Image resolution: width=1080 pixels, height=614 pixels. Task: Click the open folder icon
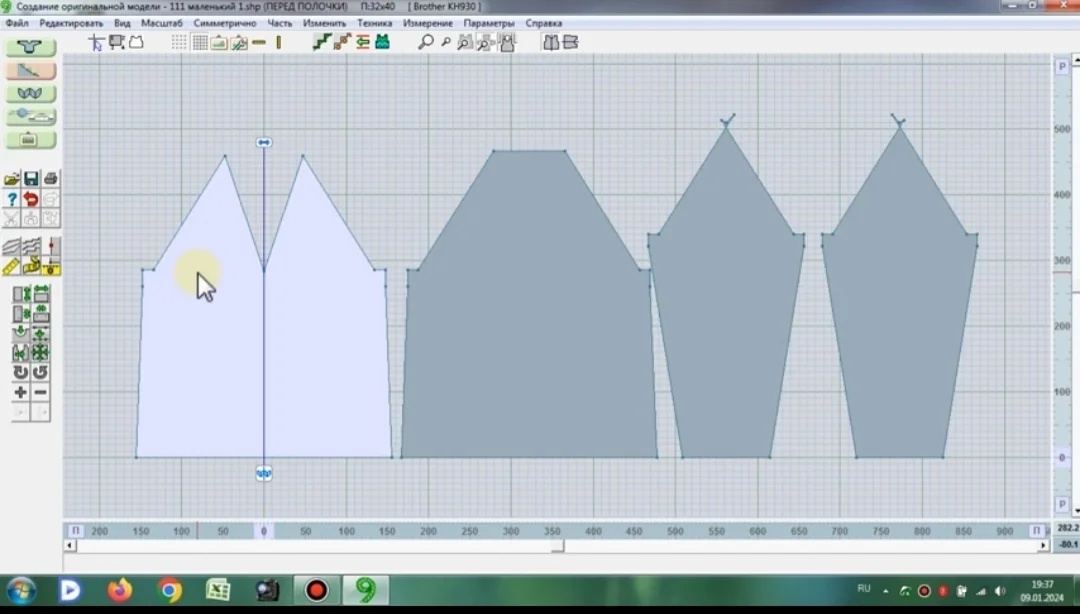[x=12, y=179]
